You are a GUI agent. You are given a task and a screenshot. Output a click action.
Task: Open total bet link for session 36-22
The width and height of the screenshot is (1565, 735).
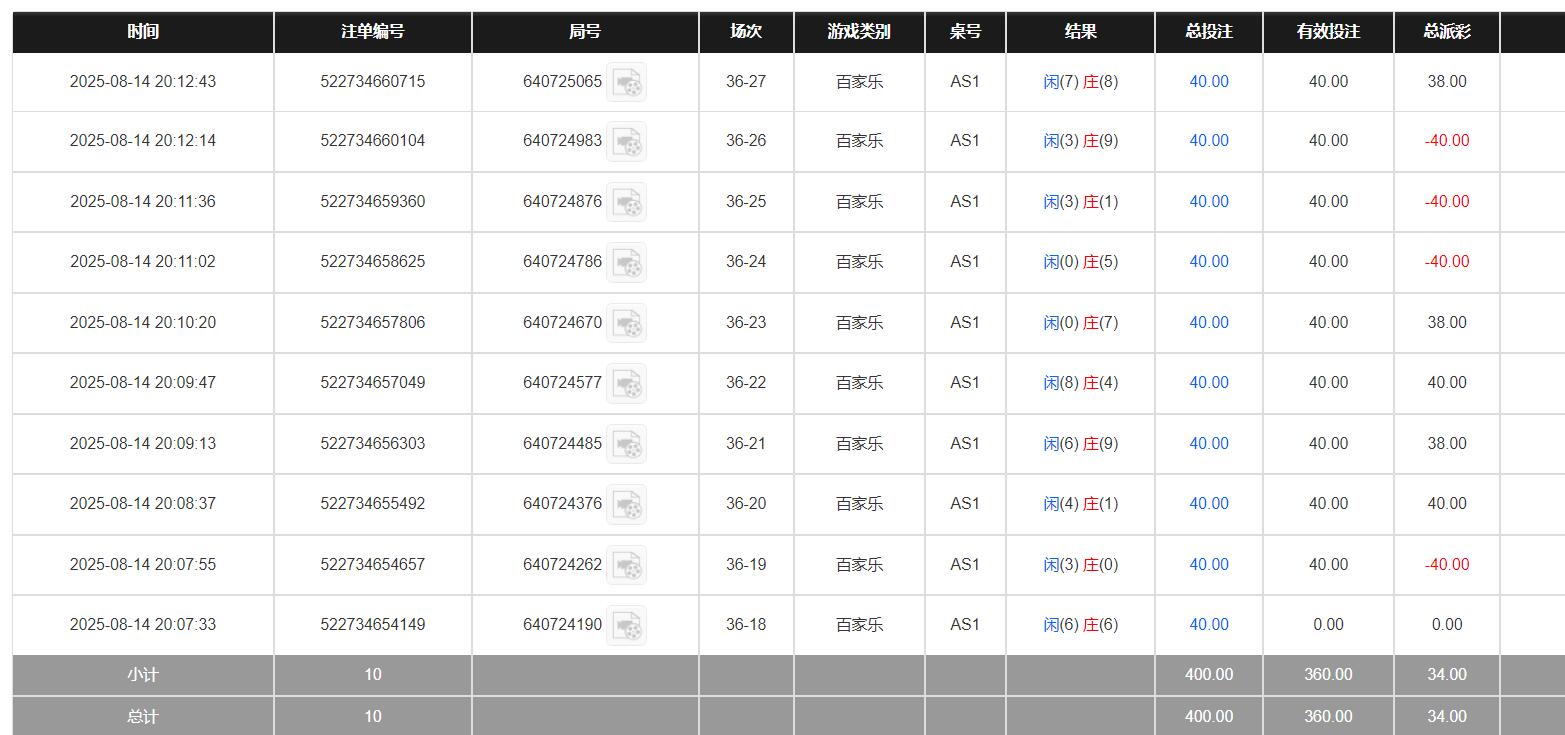(1208, 383)
